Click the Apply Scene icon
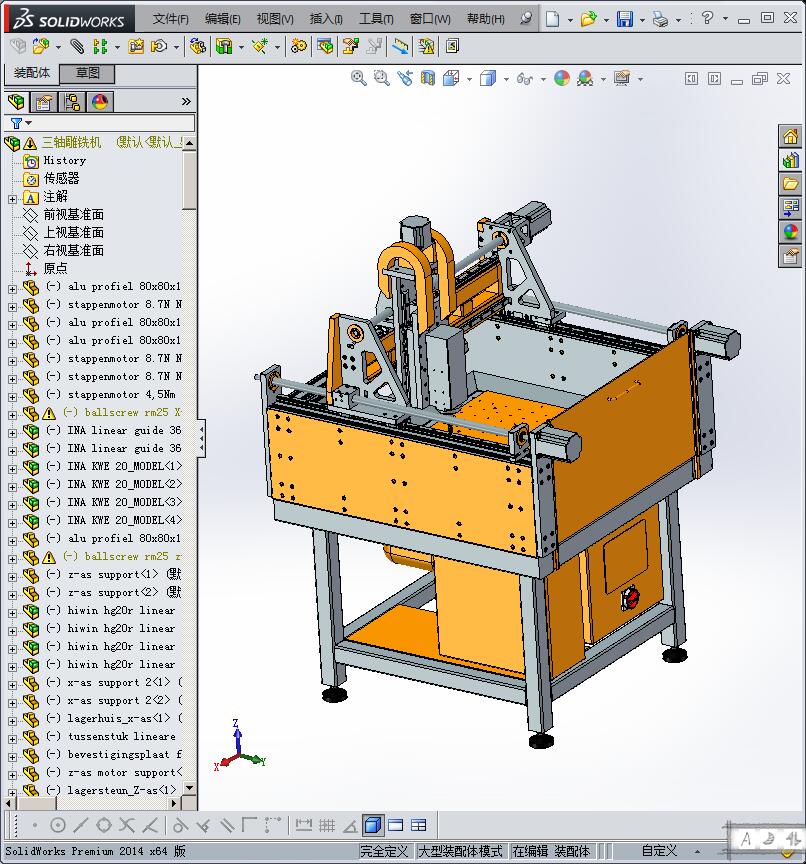 [585, 78]
